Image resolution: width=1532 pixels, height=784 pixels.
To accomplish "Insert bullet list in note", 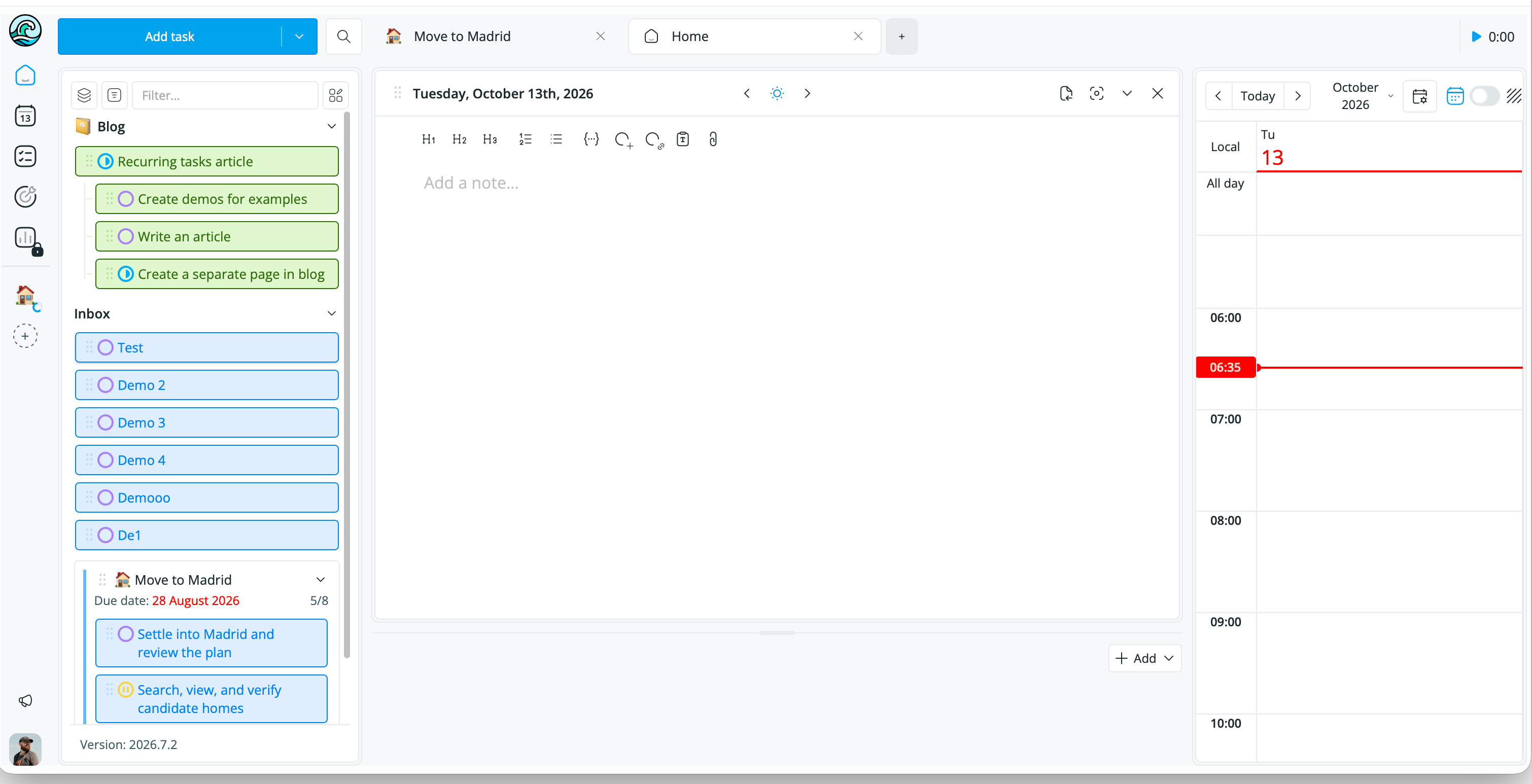I will (556, 139).
